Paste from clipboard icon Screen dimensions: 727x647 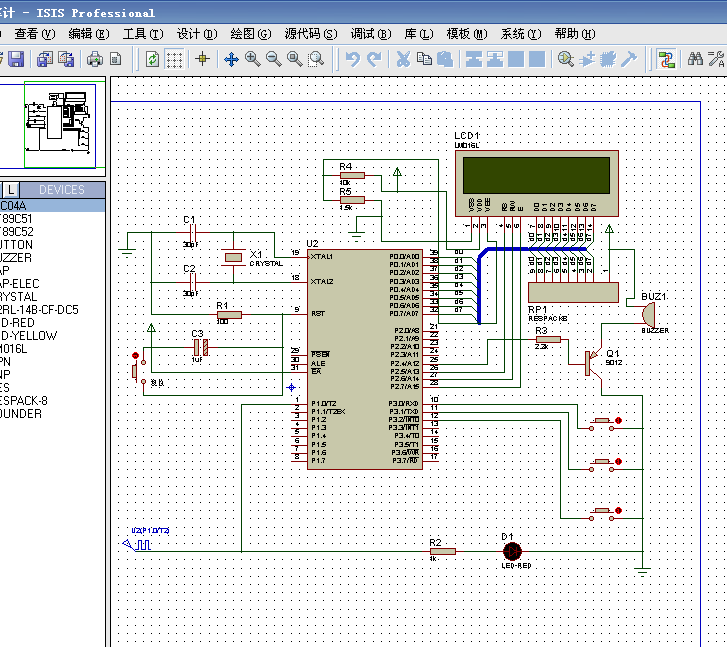(x=445, y=59)
